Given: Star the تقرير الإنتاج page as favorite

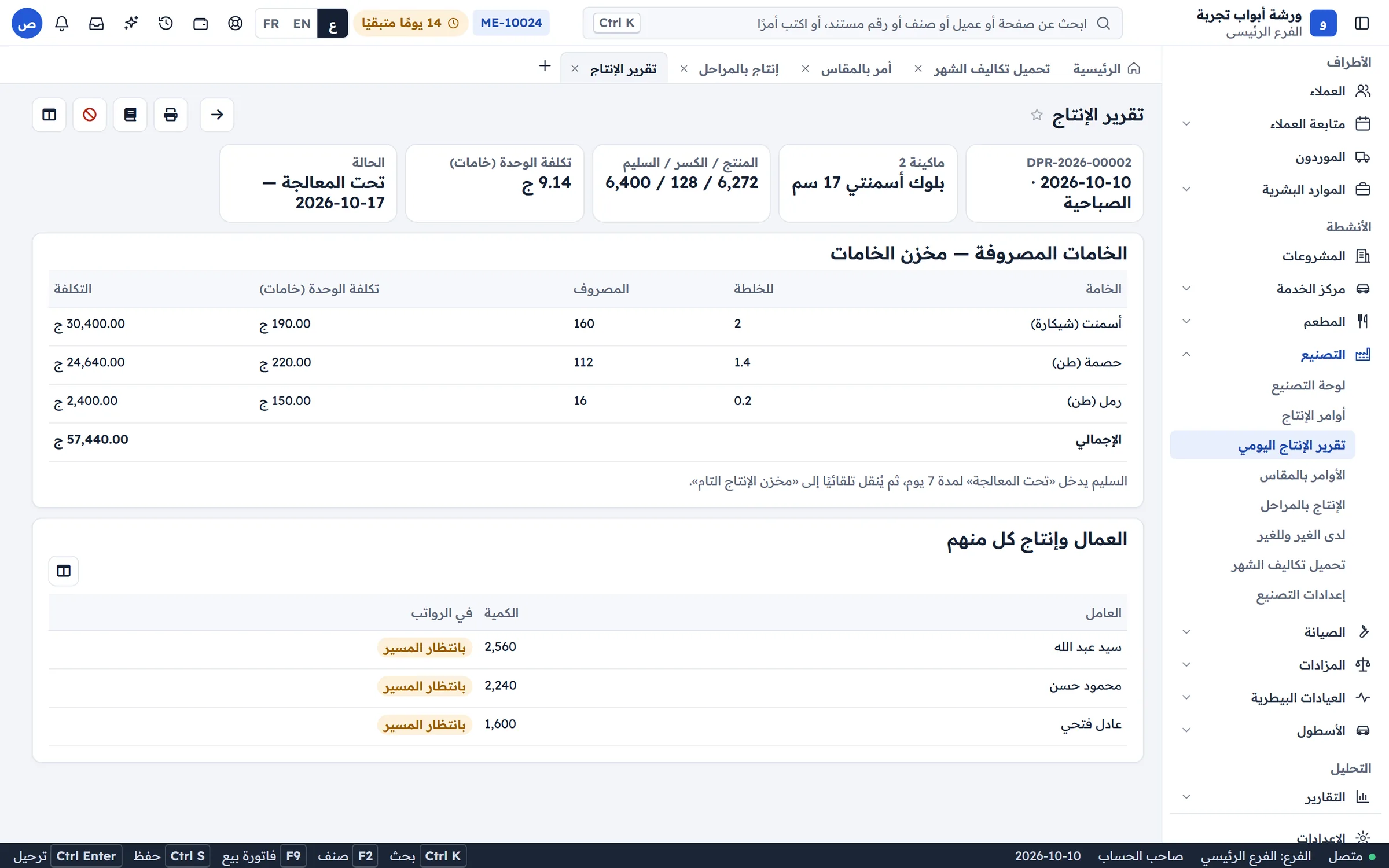Looking at the screenshot, I should click(1037, 115).
